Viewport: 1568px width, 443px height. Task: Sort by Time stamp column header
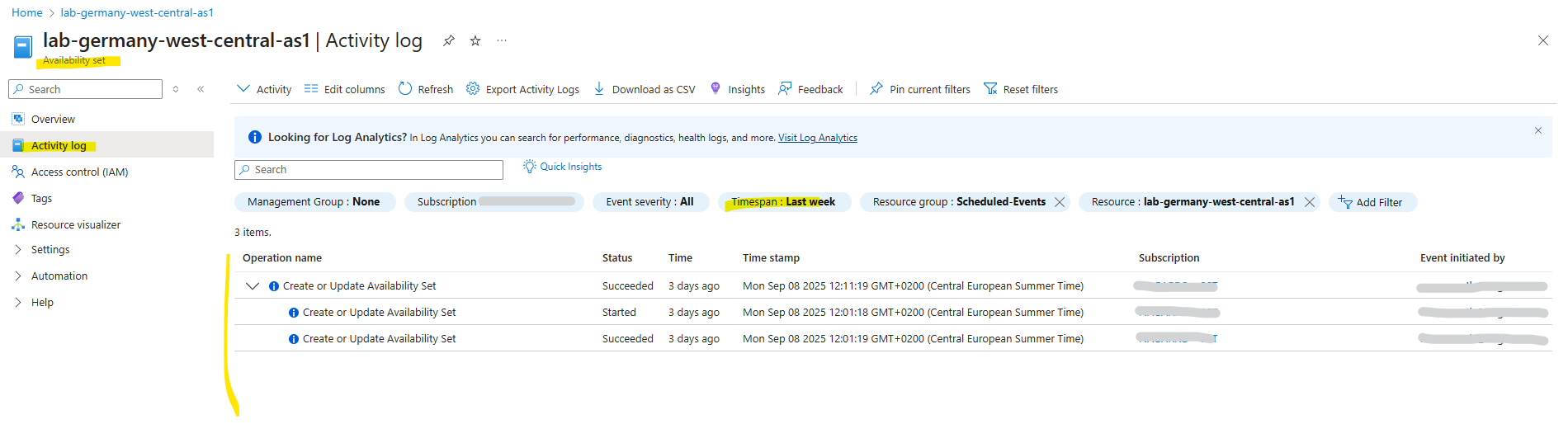pyautogui.click(x=771, y=258)
